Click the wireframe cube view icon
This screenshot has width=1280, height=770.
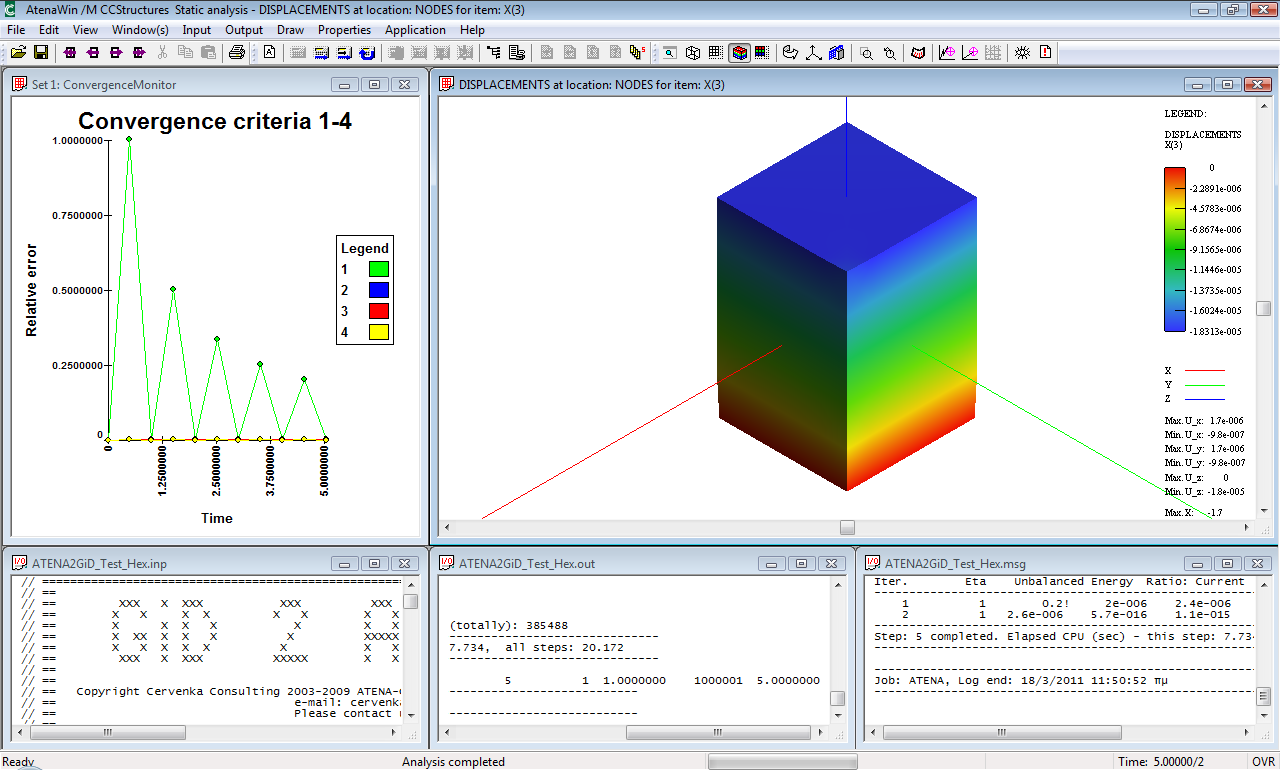[x=692, y=52]
